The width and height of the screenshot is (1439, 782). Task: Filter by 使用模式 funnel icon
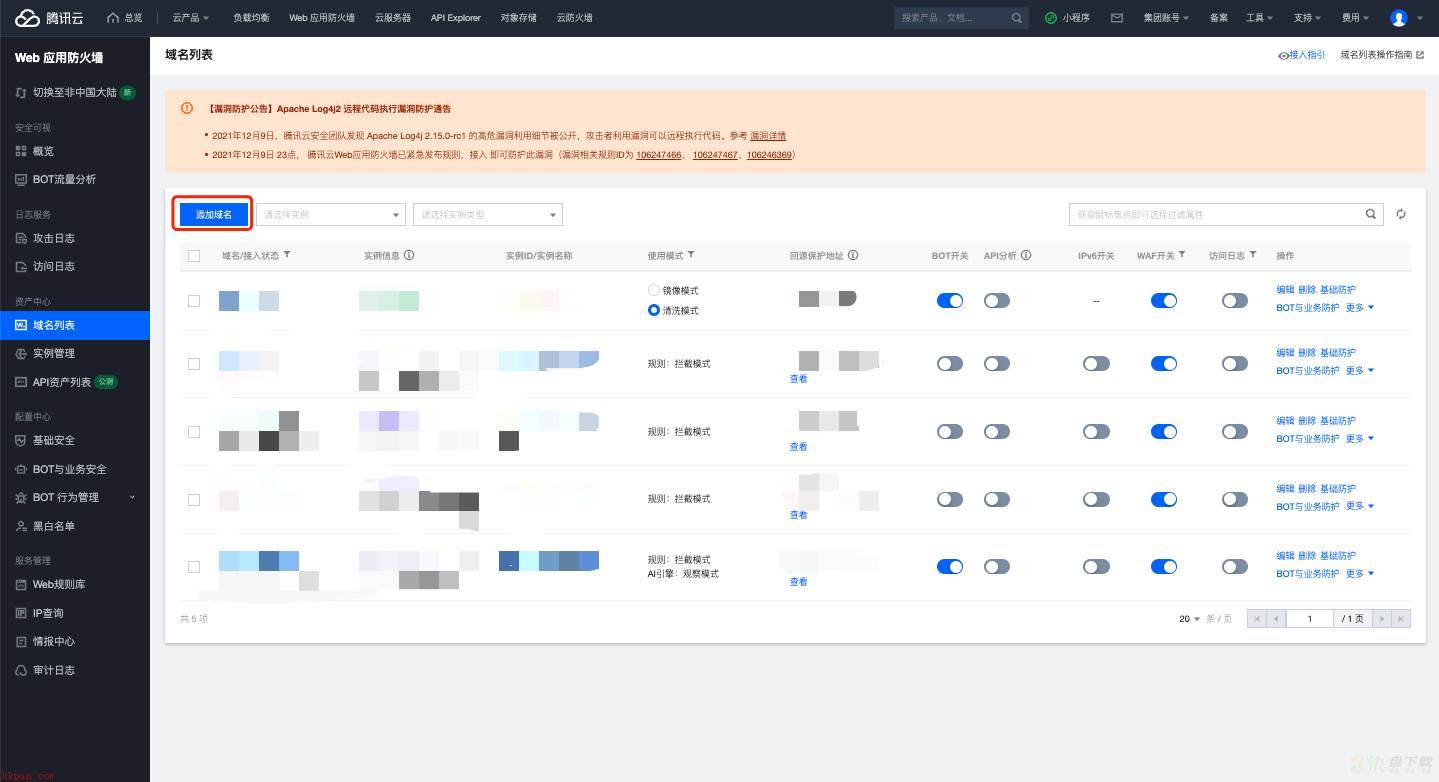[691, 255]
